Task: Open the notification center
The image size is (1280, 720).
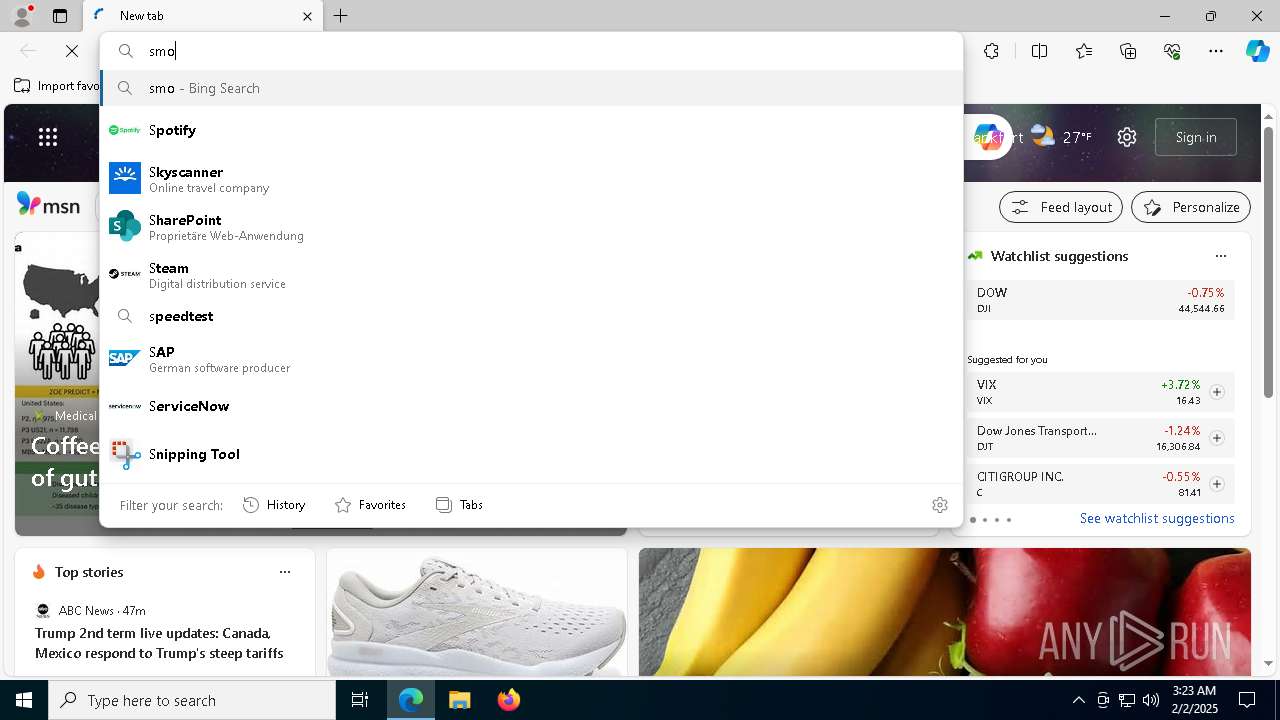Action: 1247,700
